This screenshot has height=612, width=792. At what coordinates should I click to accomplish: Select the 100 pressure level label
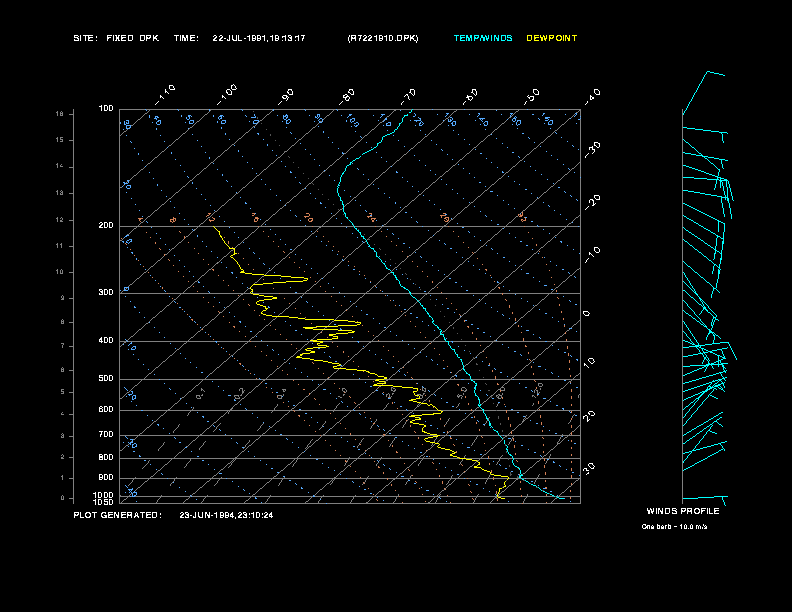tap(106, 108)
